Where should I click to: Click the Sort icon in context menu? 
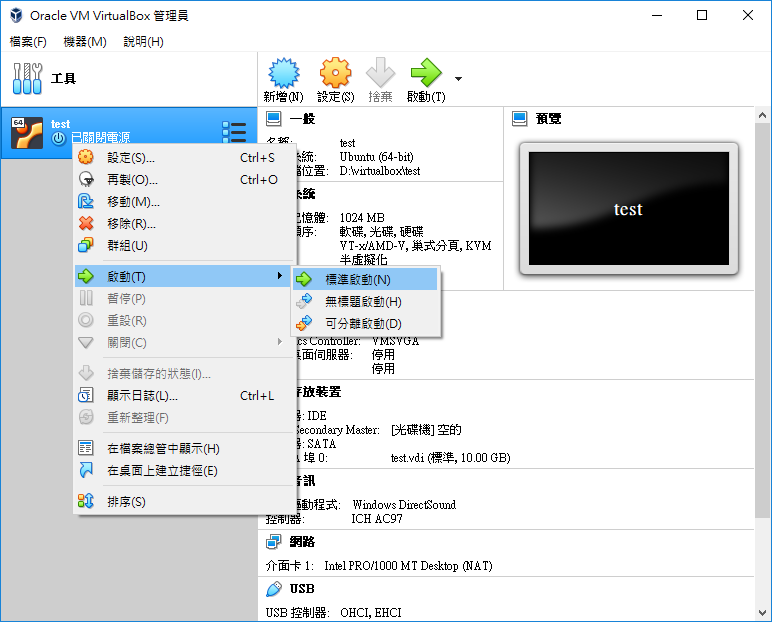[86, 501]
